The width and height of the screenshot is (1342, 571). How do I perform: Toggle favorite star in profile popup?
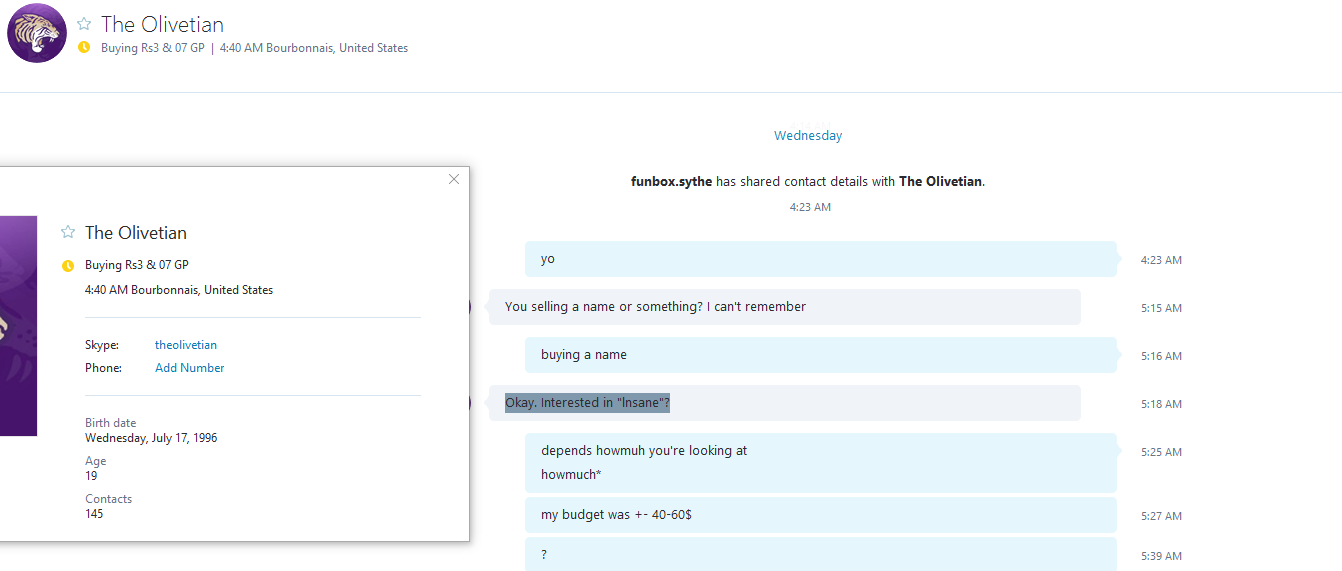pos(68,232)
